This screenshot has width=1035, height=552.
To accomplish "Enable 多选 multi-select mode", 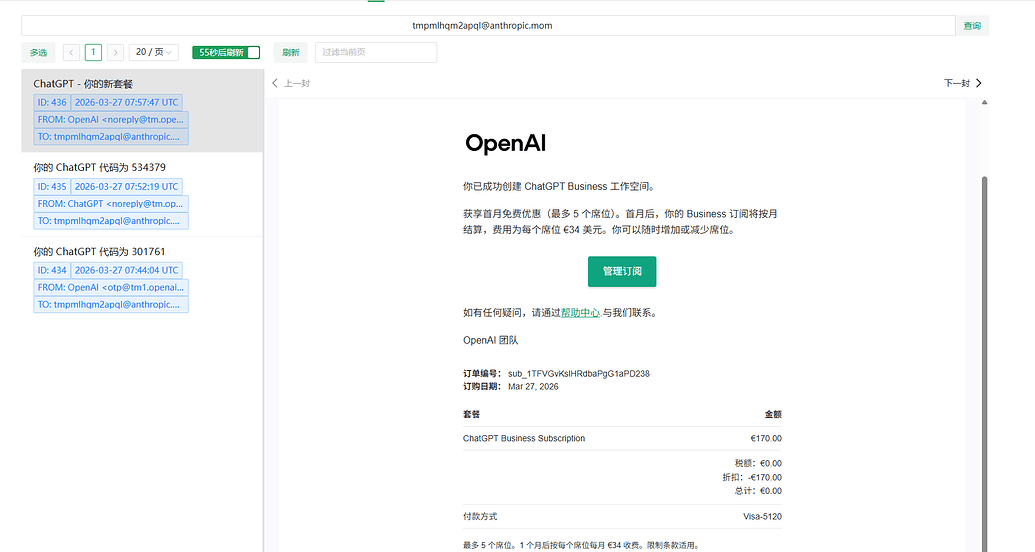I will (38, 52).
